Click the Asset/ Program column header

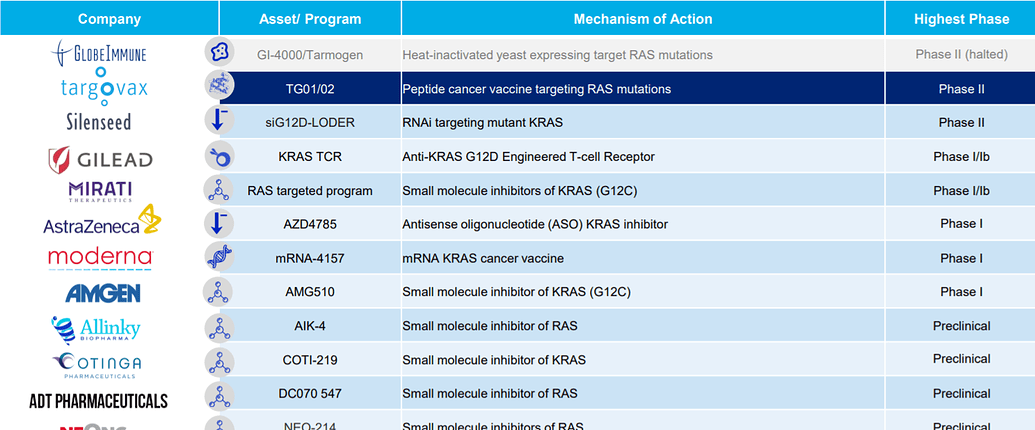click(310, 18)
